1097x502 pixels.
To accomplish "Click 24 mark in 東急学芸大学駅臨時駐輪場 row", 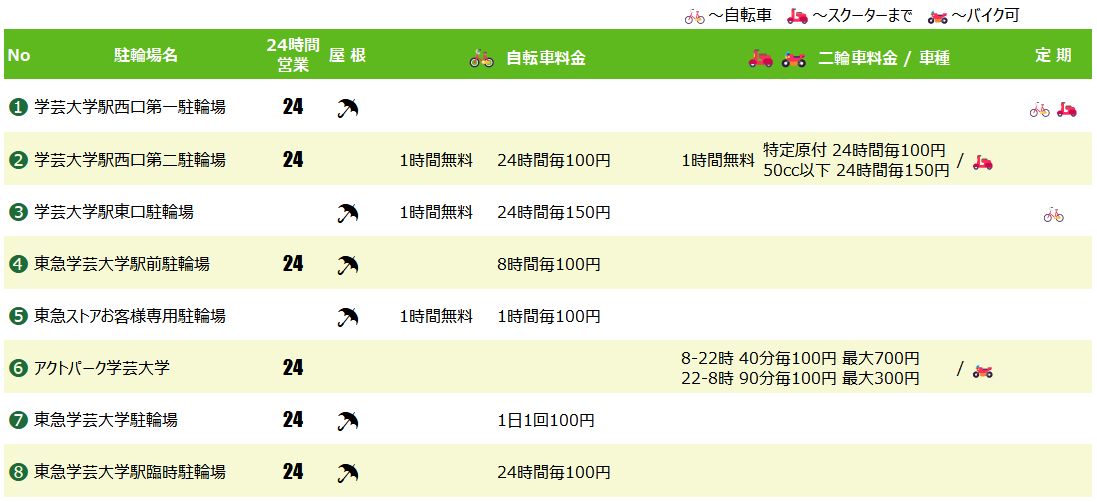I will tap(293, 472).
